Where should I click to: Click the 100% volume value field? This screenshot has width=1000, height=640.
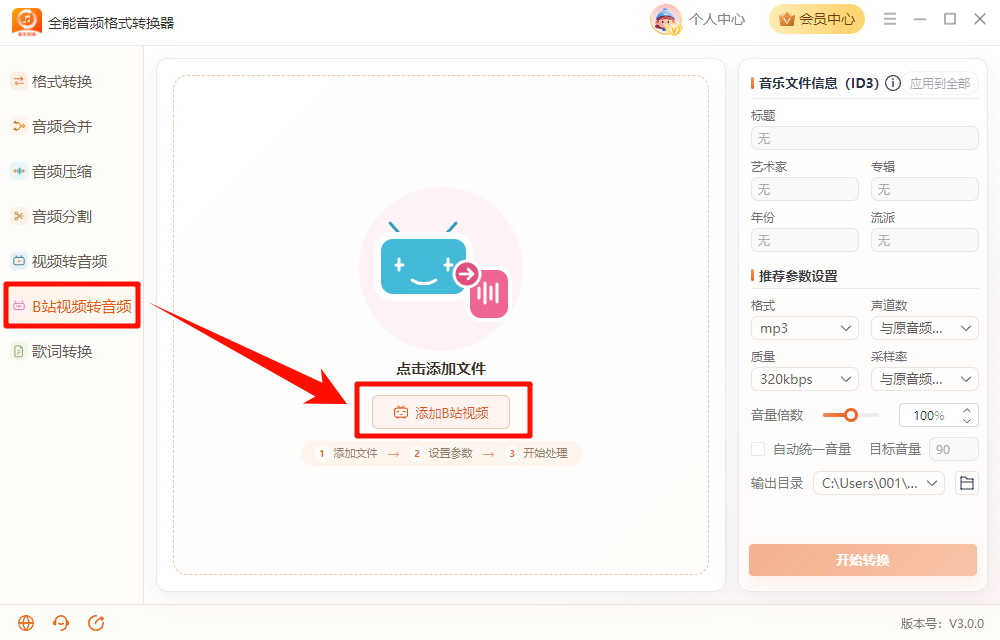929,415
